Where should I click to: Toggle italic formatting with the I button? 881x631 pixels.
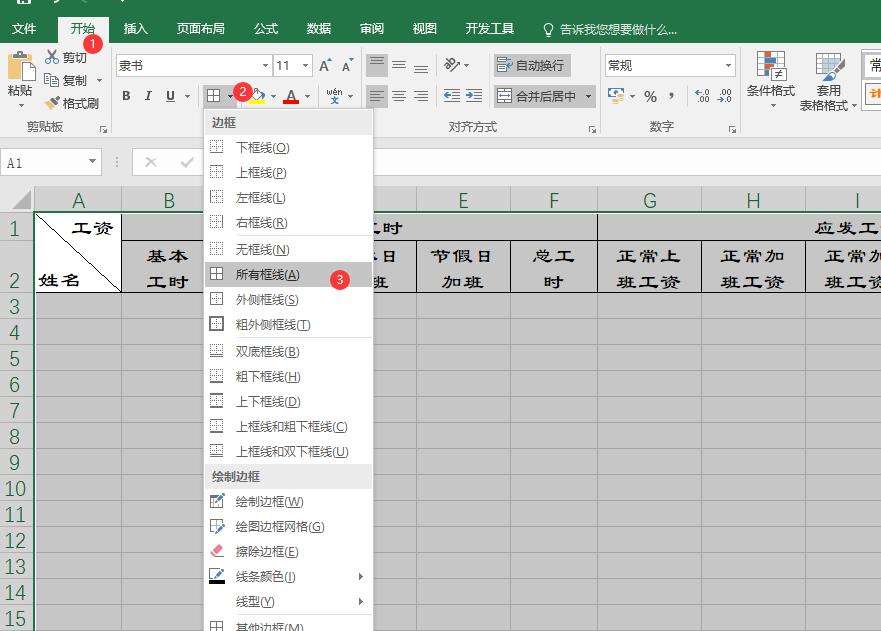(x=147, y=96)
